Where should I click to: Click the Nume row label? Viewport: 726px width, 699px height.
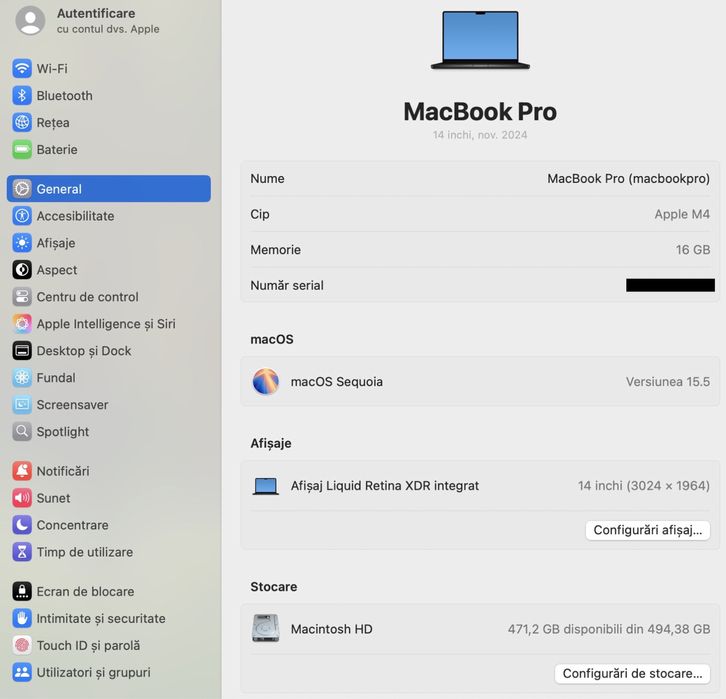click(x=267, y=179)
